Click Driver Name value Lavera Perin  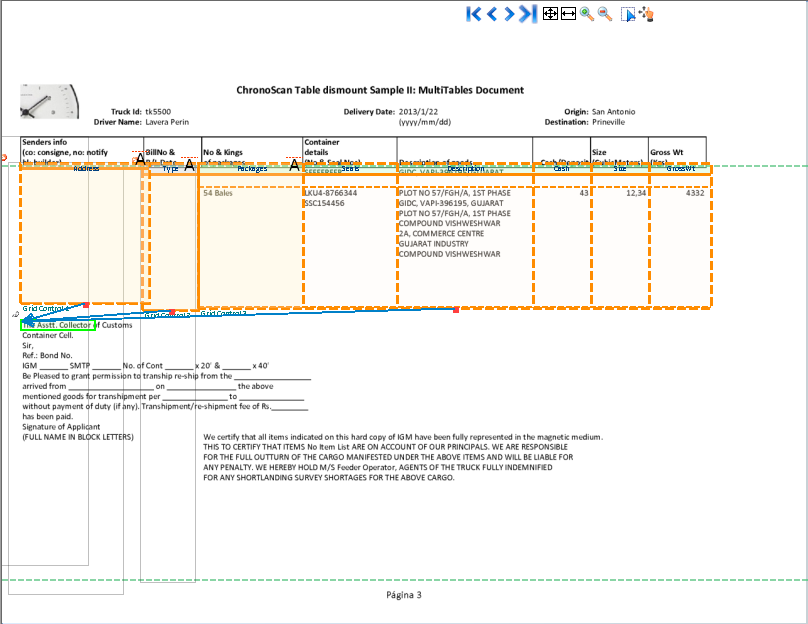click(167, 122)
